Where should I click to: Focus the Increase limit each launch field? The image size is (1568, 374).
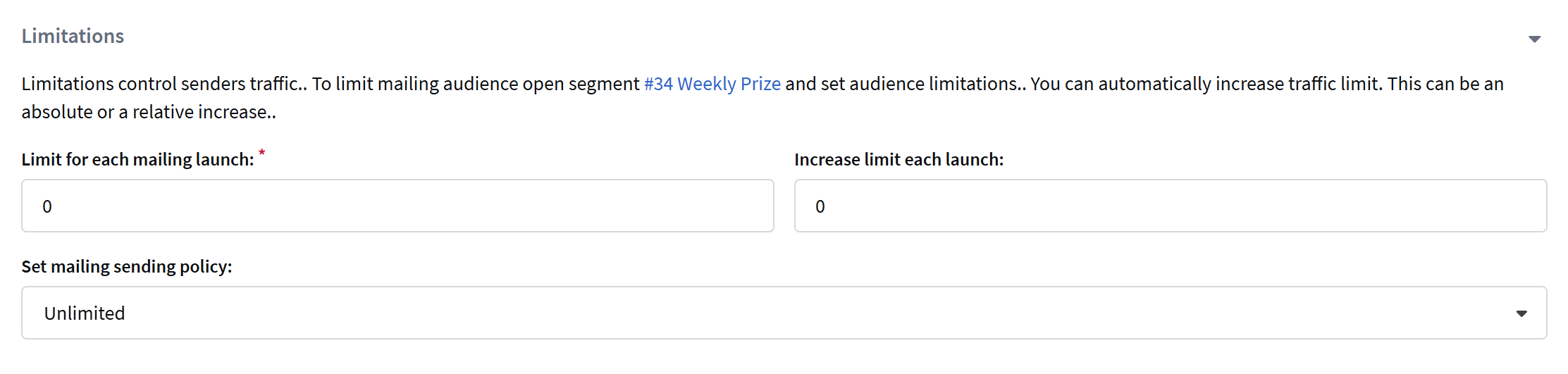pyautogui.click(x=1170, y=206)
